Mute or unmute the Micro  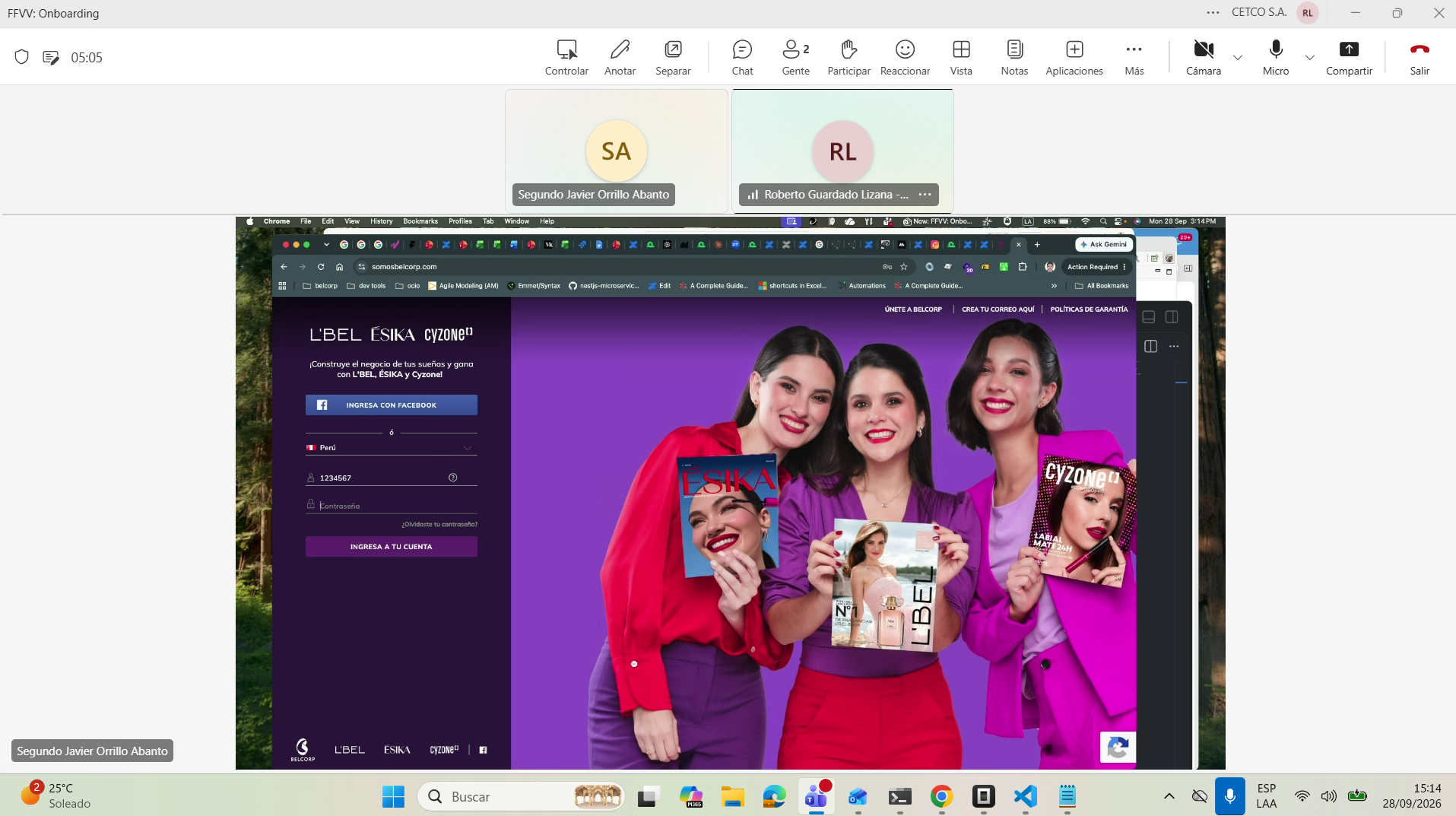tap(1276, 58)
